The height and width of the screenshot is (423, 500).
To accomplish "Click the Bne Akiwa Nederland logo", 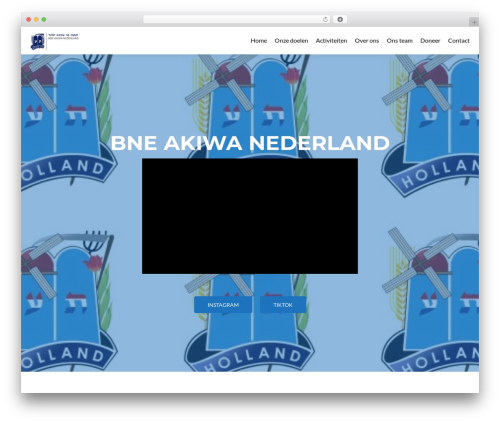I will click(x=55, y=41).
